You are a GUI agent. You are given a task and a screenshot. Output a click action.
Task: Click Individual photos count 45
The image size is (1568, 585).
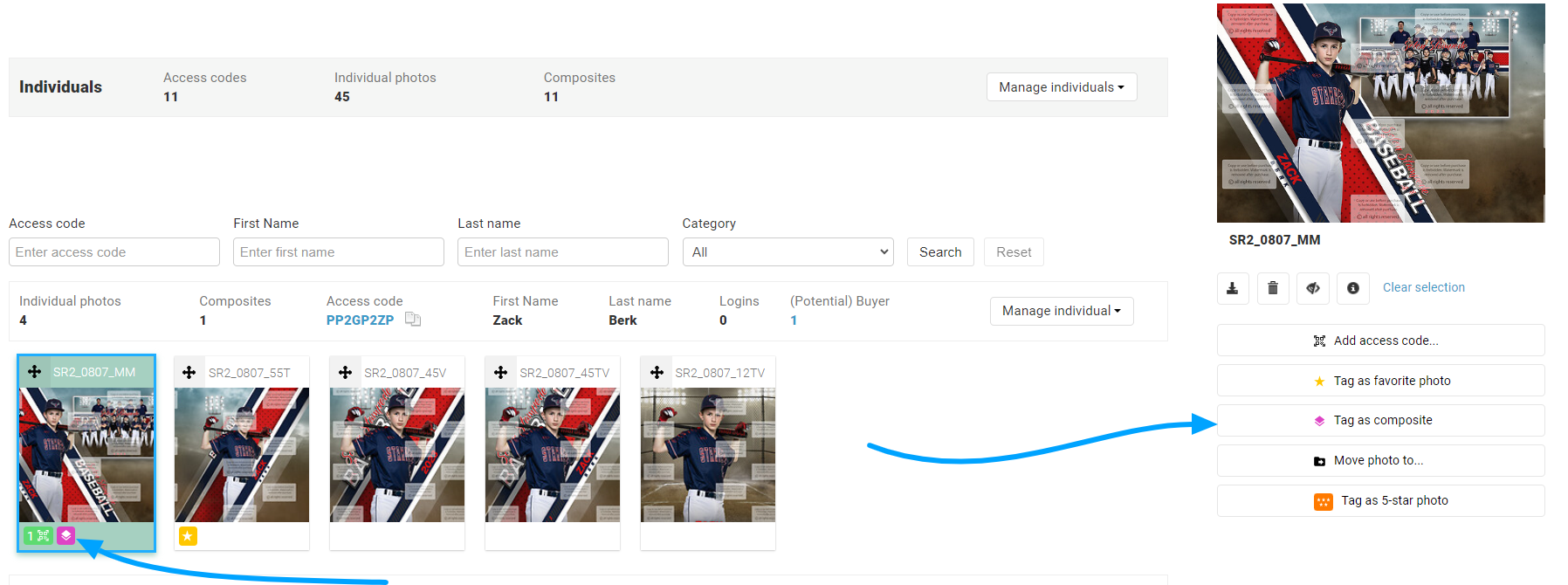pyautogui.click(x=342, y=97)
